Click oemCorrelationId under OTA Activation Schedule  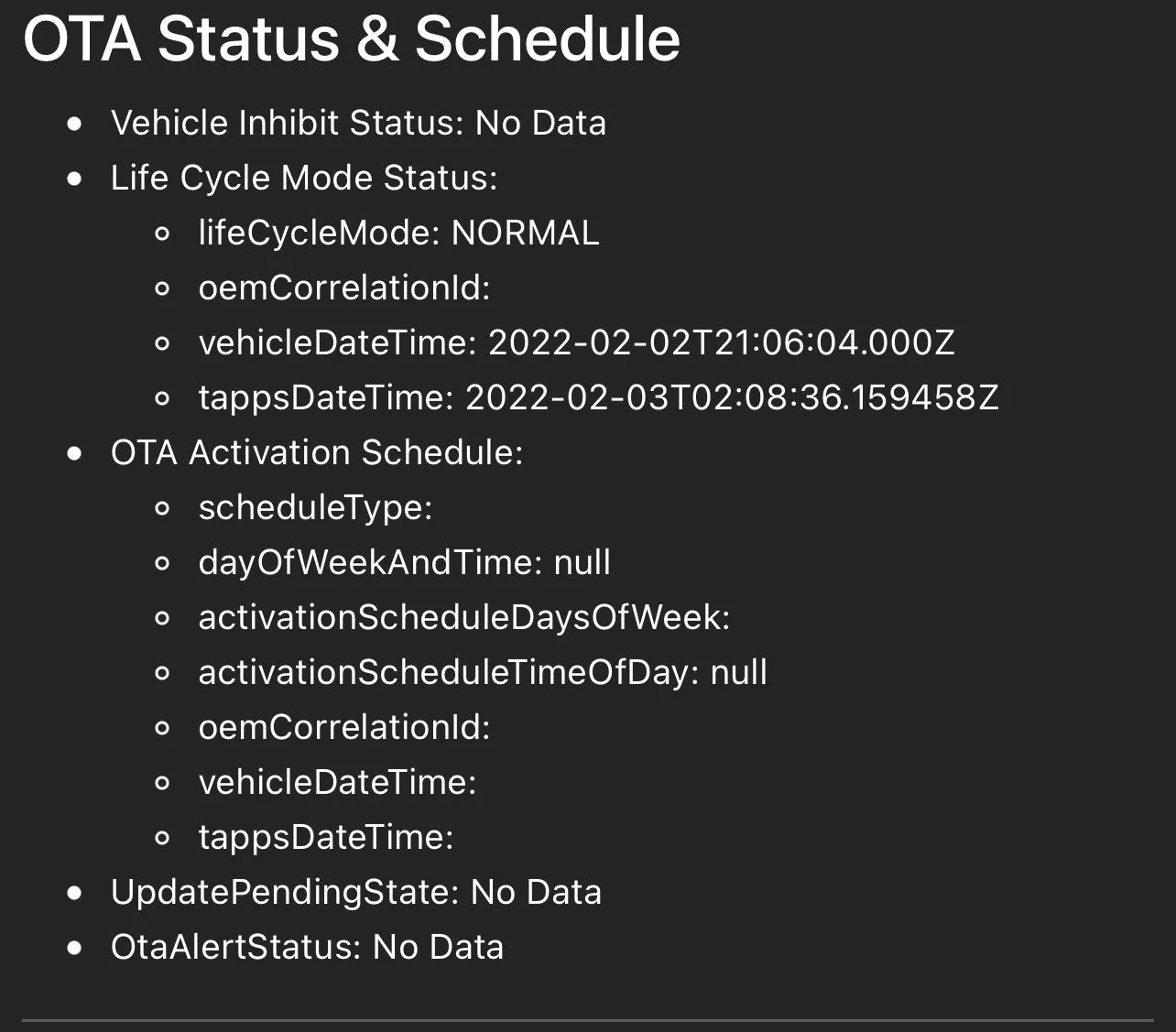click(344, 727)
